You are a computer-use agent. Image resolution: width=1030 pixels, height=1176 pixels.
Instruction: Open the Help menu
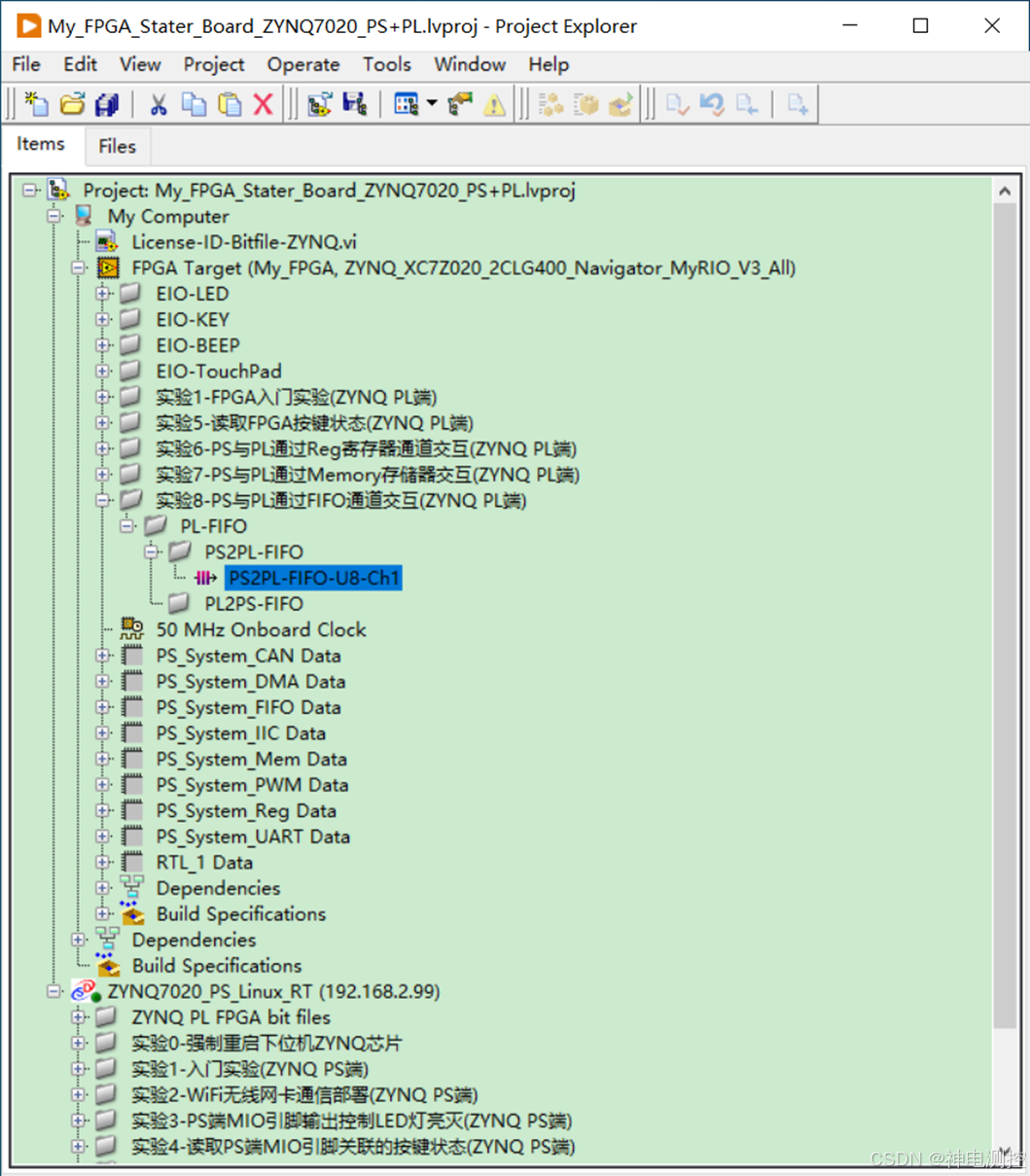point(549,64)
